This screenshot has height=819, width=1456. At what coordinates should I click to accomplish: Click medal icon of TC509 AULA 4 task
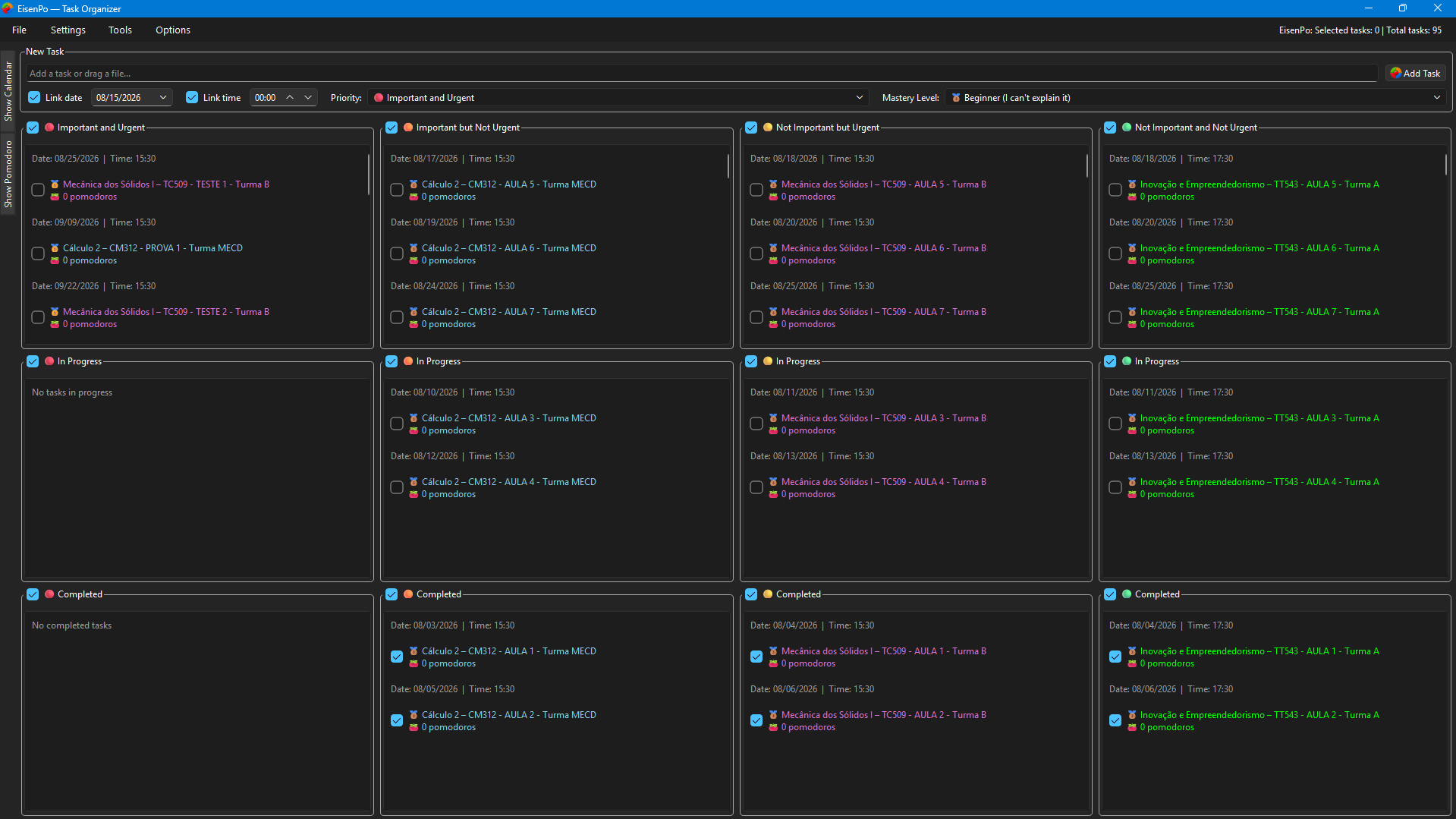773,482
